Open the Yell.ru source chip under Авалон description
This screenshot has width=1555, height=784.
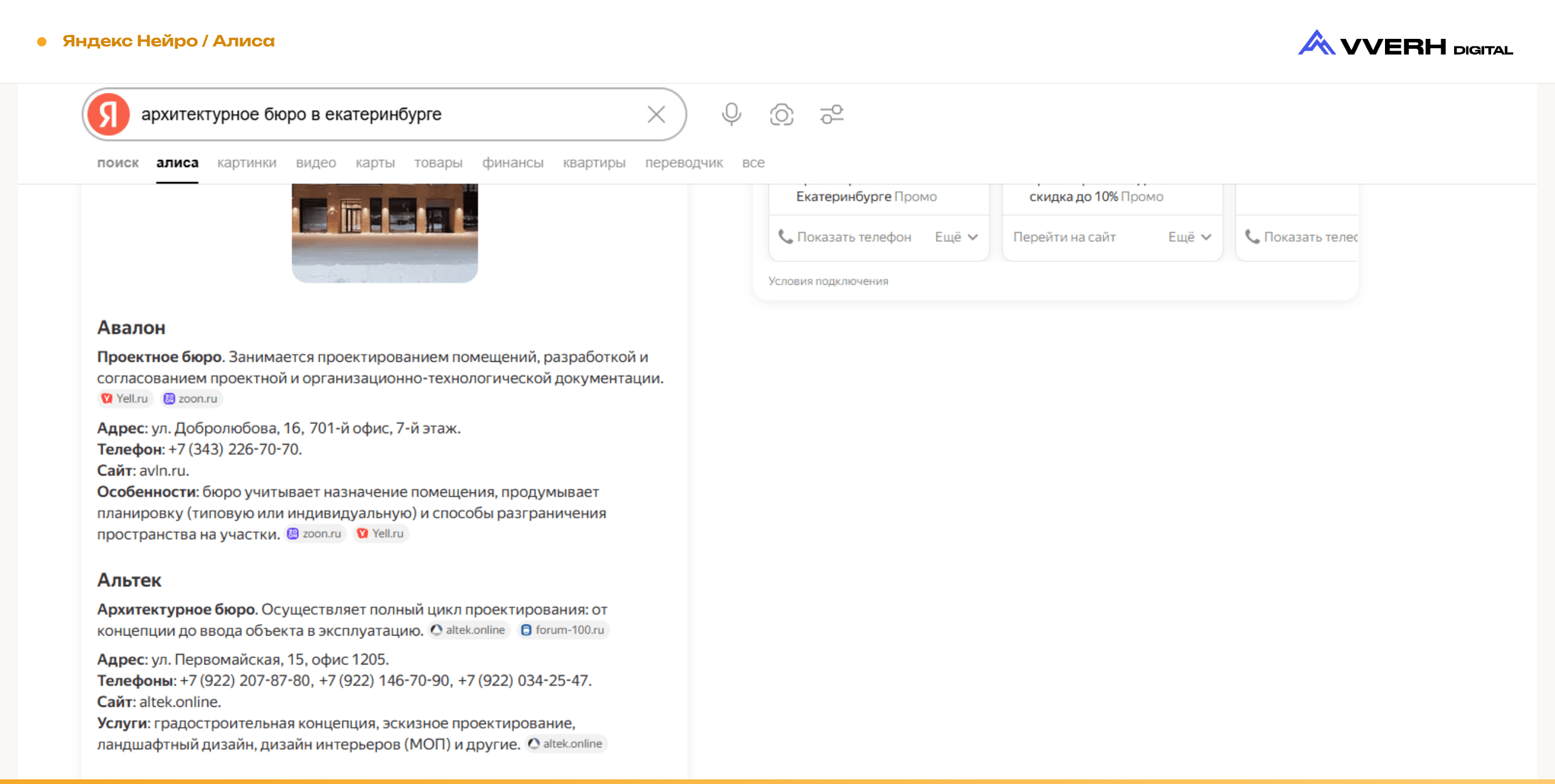pos(125,398)
